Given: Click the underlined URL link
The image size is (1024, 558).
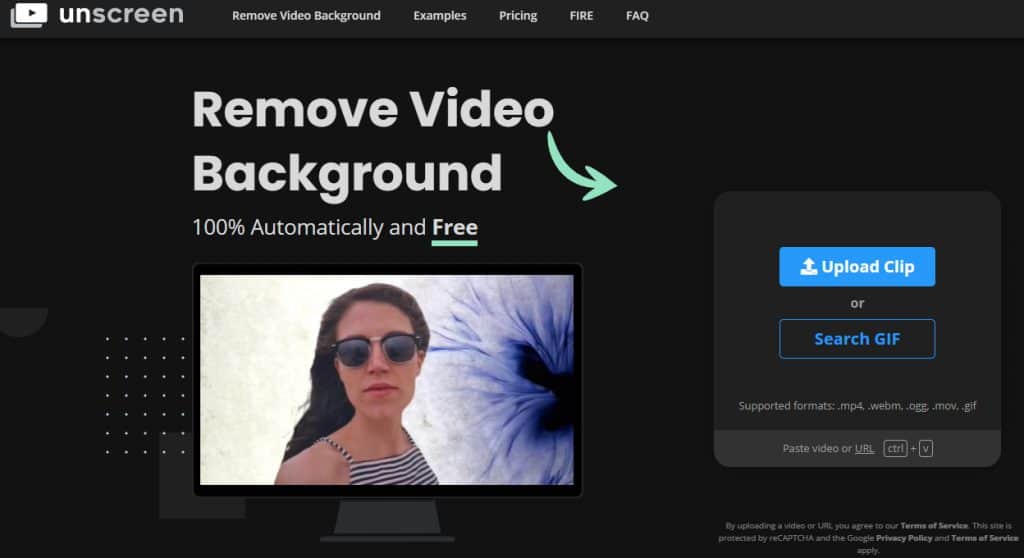Looking at the screenshot, I should (864, 449).
